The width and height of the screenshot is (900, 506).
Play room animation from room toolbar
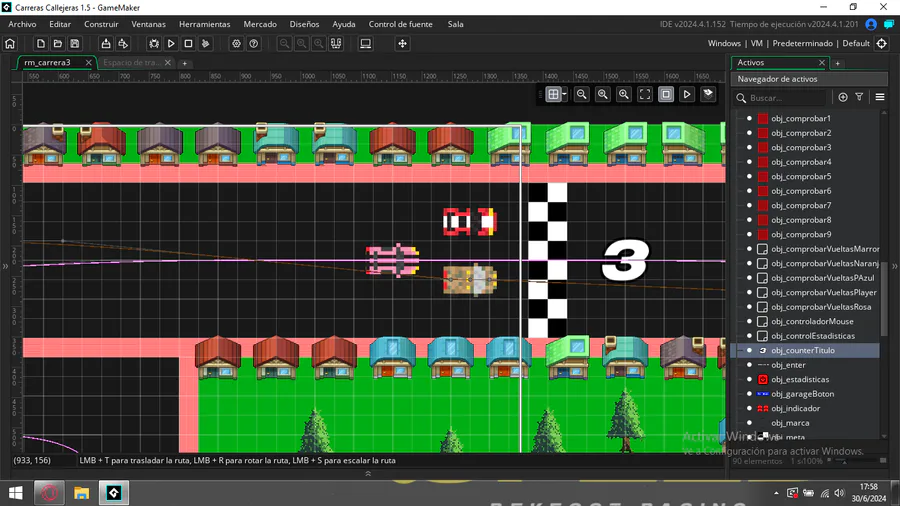pyautogui.click(x=687, y=95)
